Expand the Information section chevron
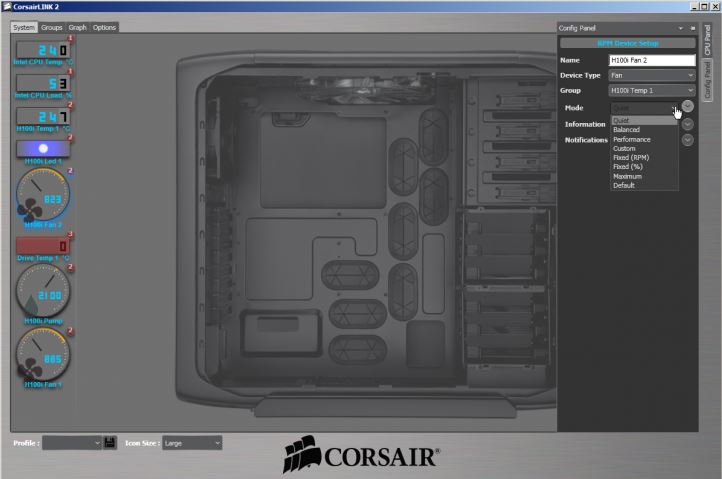The image size is (722, 479). click(x=687, y=124)
